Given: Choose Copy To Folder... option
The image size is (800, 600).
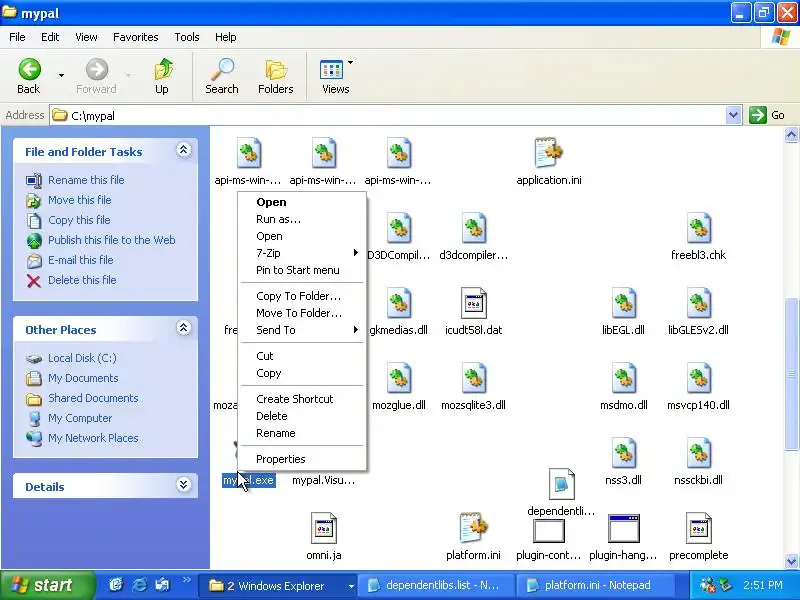Looking at the screenshot, I should pyautogui.click(x=302, y=296).
